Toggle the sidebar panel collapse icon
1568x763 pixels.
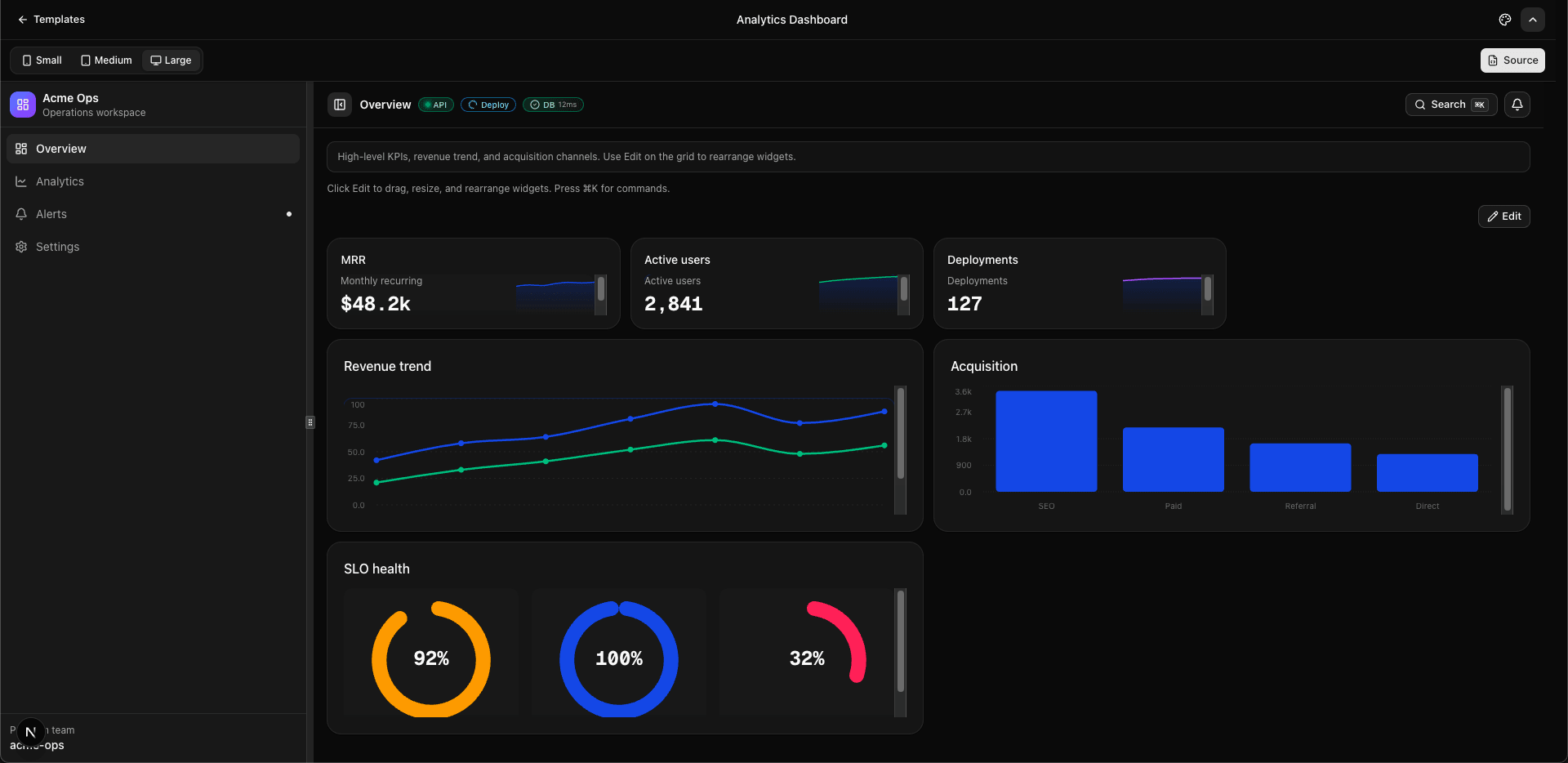[340, 105]
